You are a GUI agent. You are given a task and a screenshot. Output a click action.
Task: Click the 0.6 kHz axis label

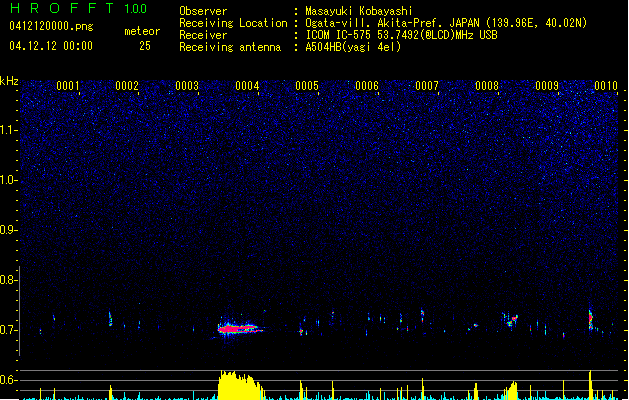coord(8,380)
